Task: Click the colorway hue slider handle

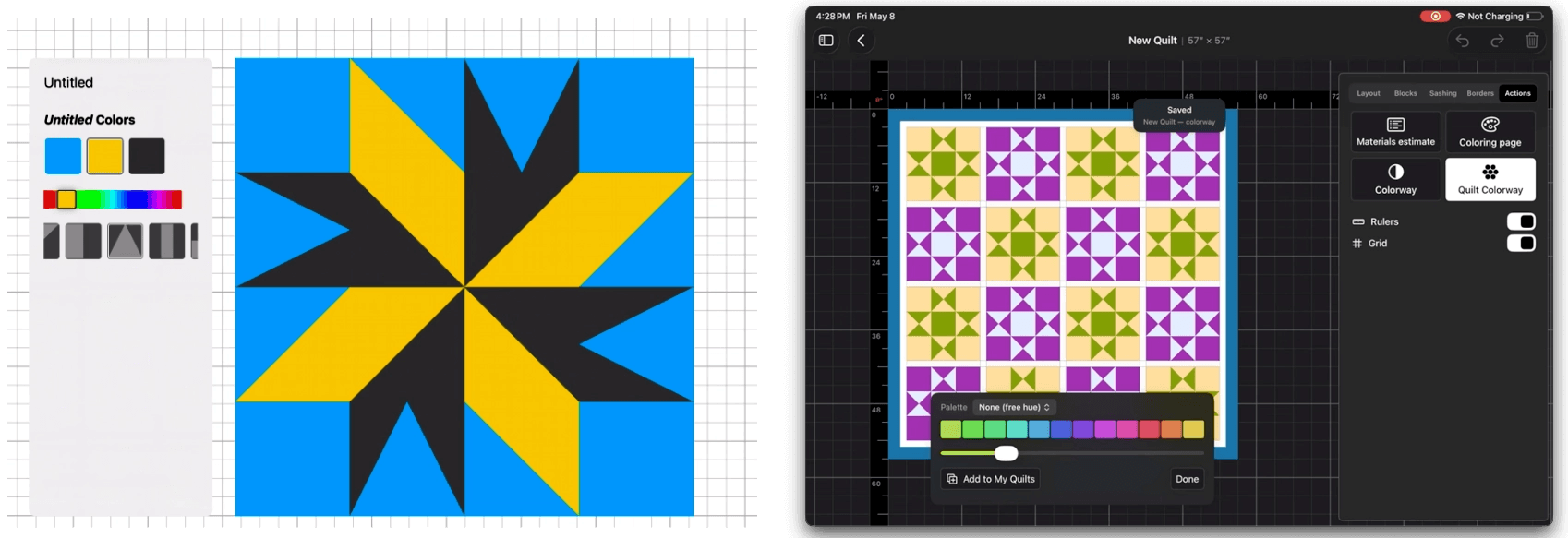Action: pos(1007,453)
